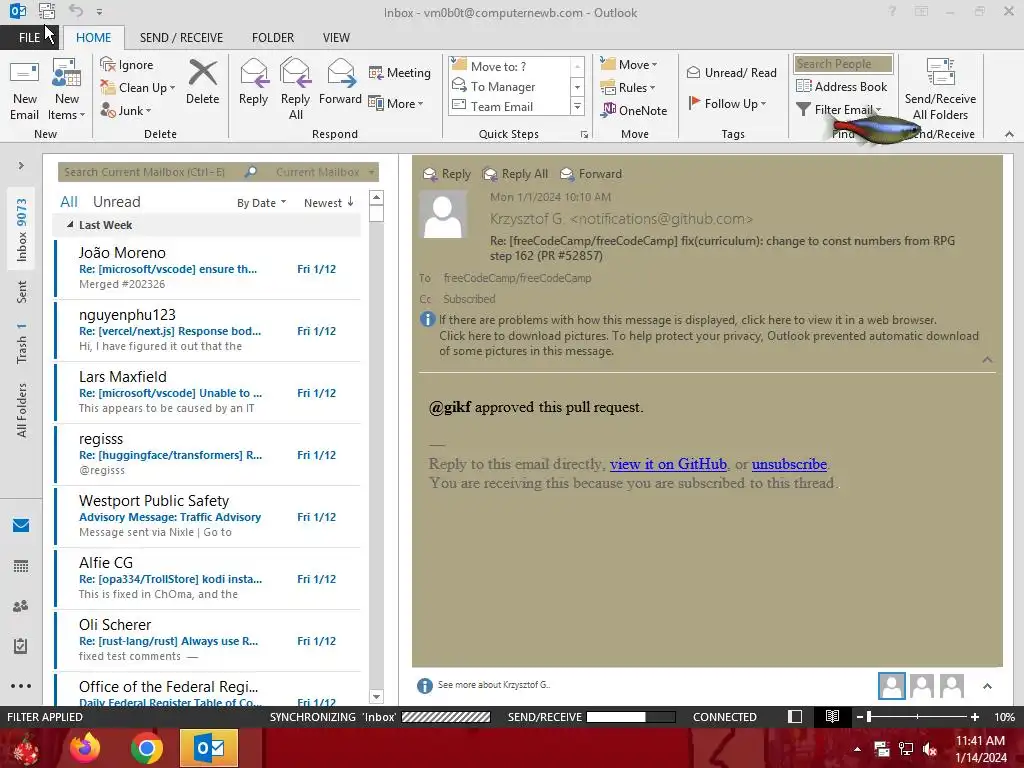Open the Move dropdown
The width and height of the screenshot is (1024, 768).
628,65
